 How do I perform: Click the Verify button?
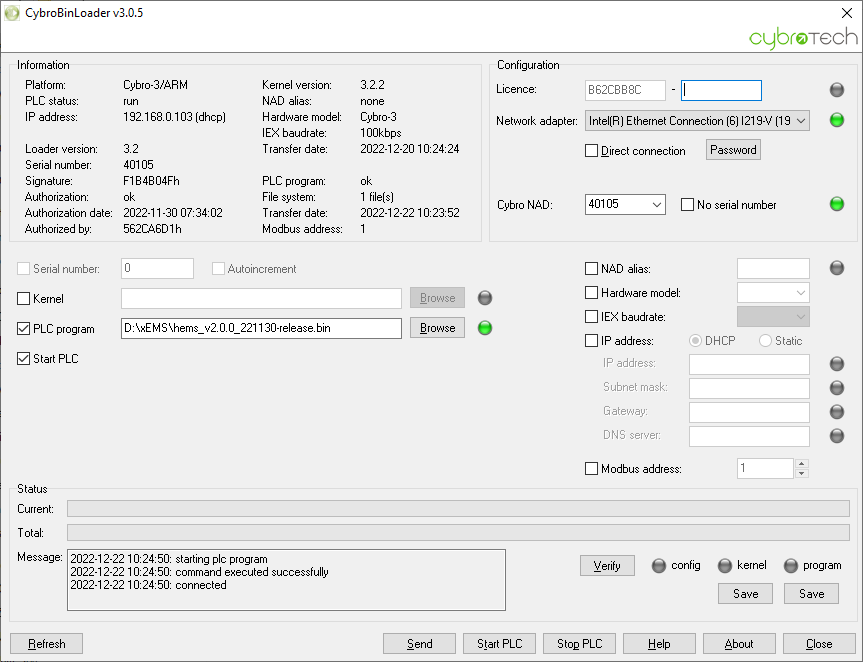607,566
